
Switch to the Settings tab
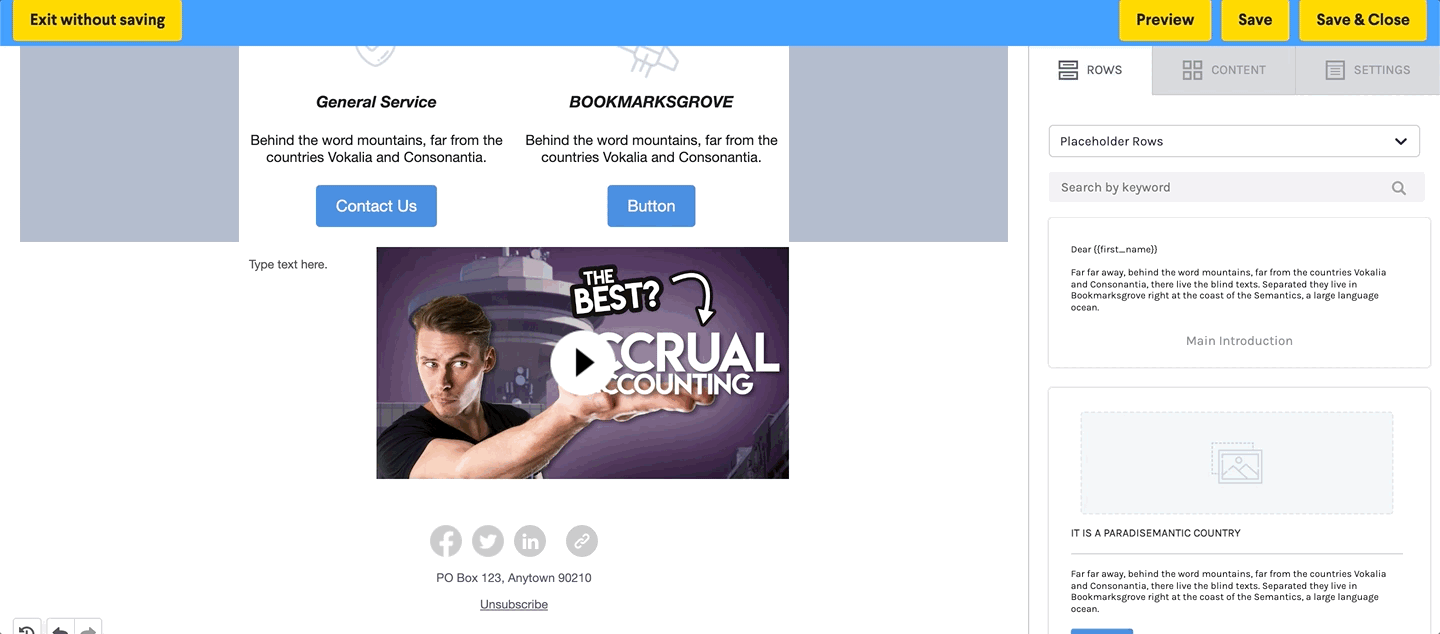point(1367,70)
